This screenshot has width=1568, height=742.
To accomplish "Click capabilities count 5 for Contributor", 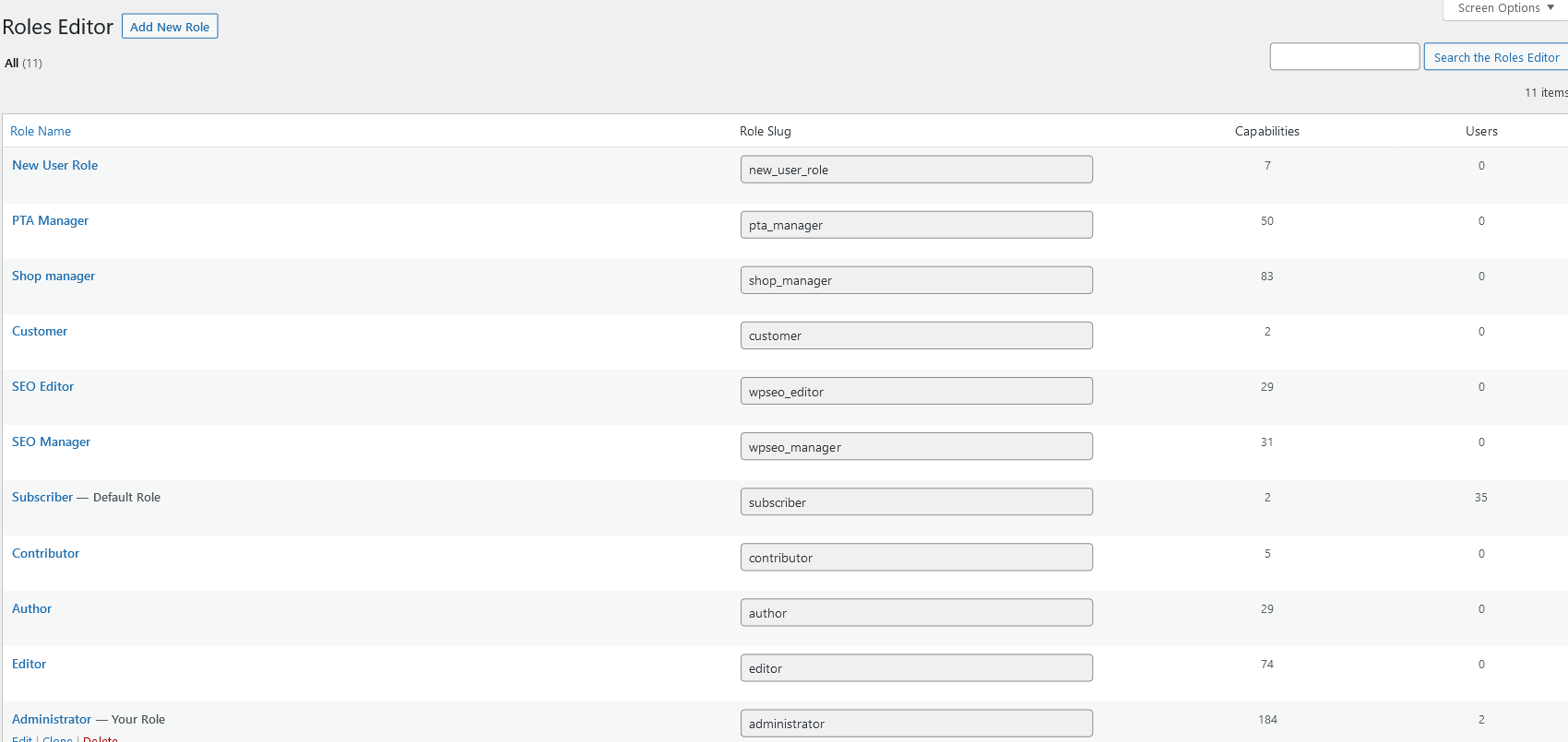I will 1267,553.
